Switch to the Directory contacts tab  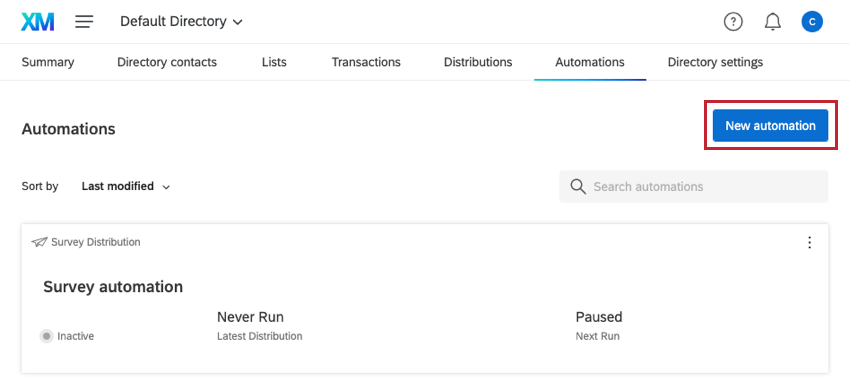(167, 62)
